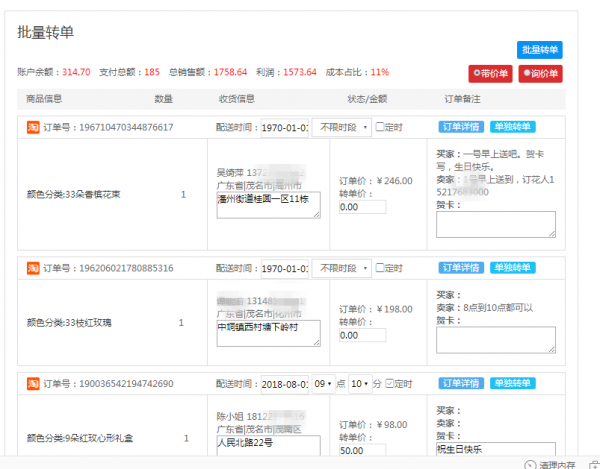Open 不限时段 dropdown in second order
The width and height of the screenshot is (600, 469).
(x=341, y=268)
